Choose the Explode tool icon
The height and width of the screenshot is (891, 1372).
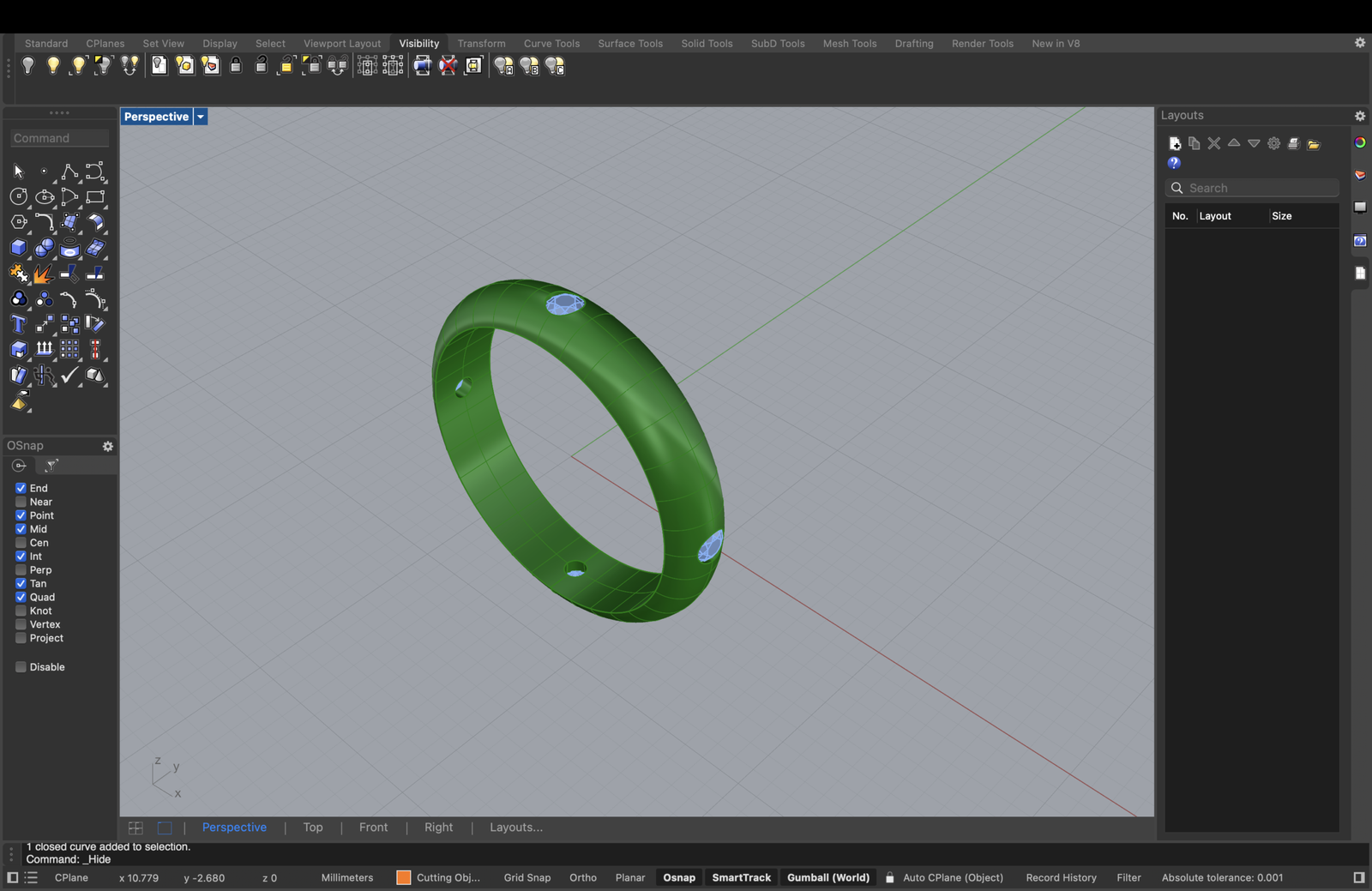[x=43, y=274]
